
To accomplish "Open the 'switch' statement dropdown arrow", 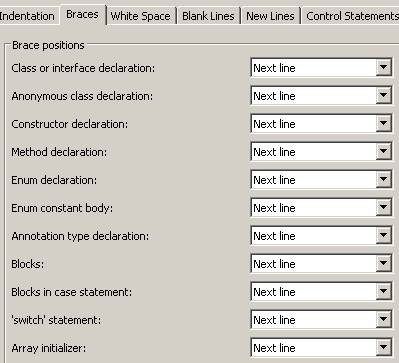I will (x=383, y=320).
